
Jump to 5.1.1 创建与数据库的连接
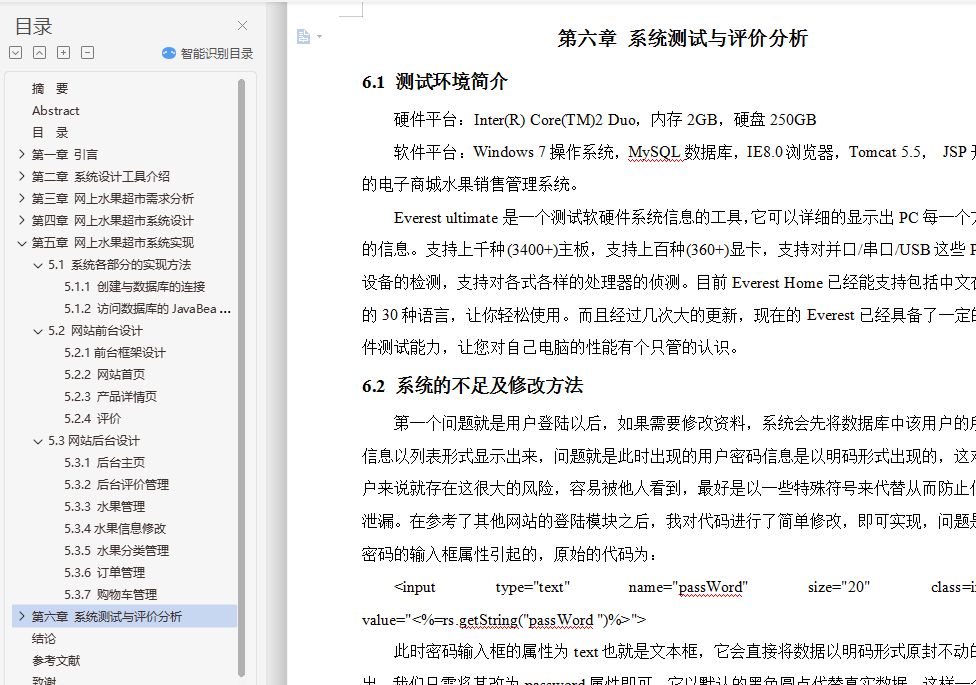(x=134, y=286)
